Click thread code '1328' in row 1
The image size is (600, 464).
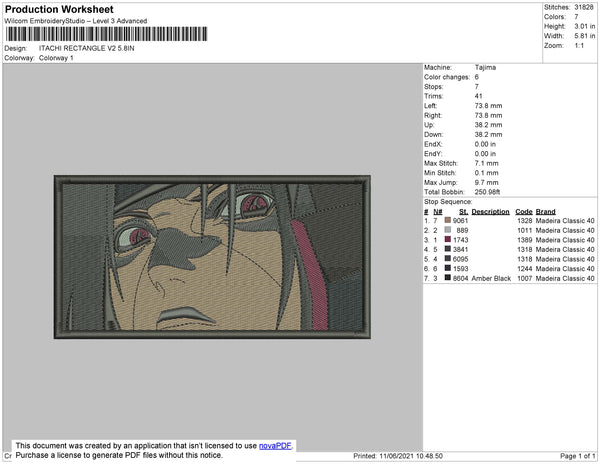[x=525, y=221]
